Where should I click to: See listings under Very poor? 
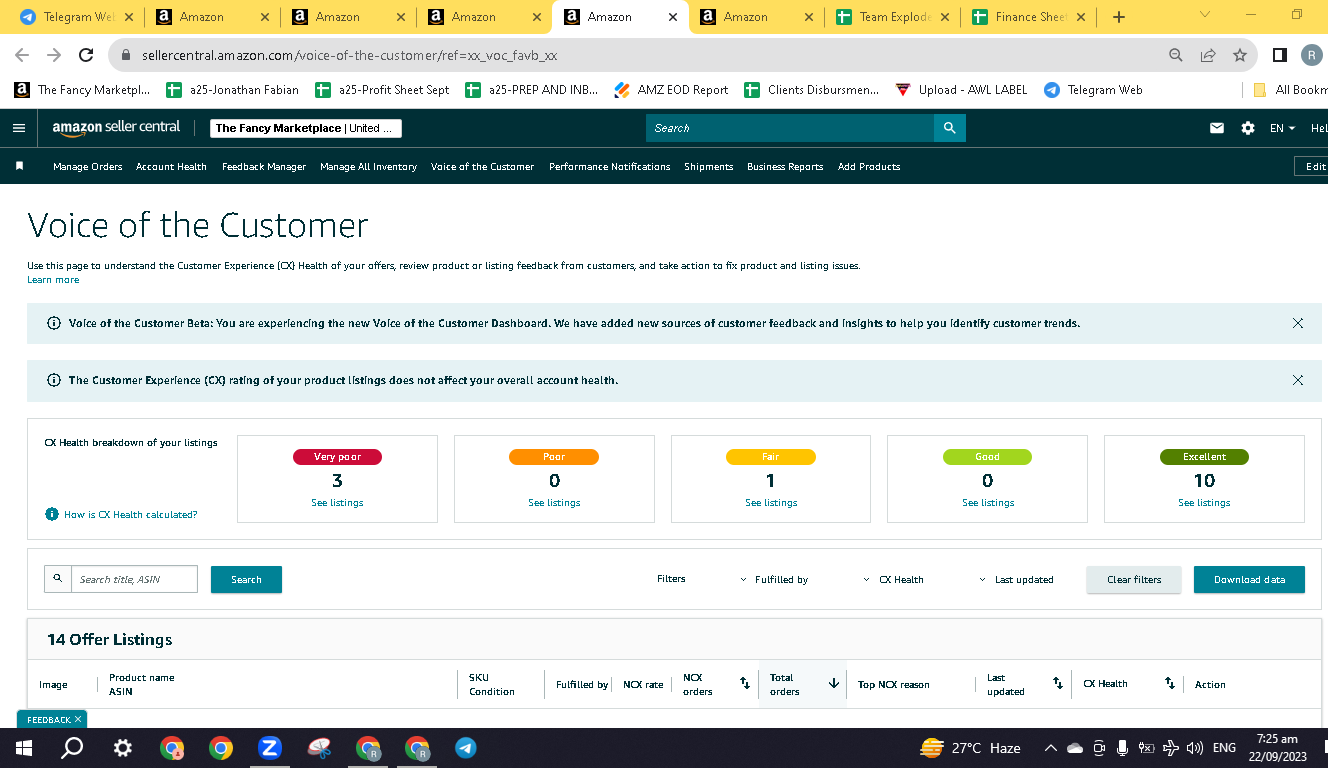pyautogui.click(x=337, y=502)
